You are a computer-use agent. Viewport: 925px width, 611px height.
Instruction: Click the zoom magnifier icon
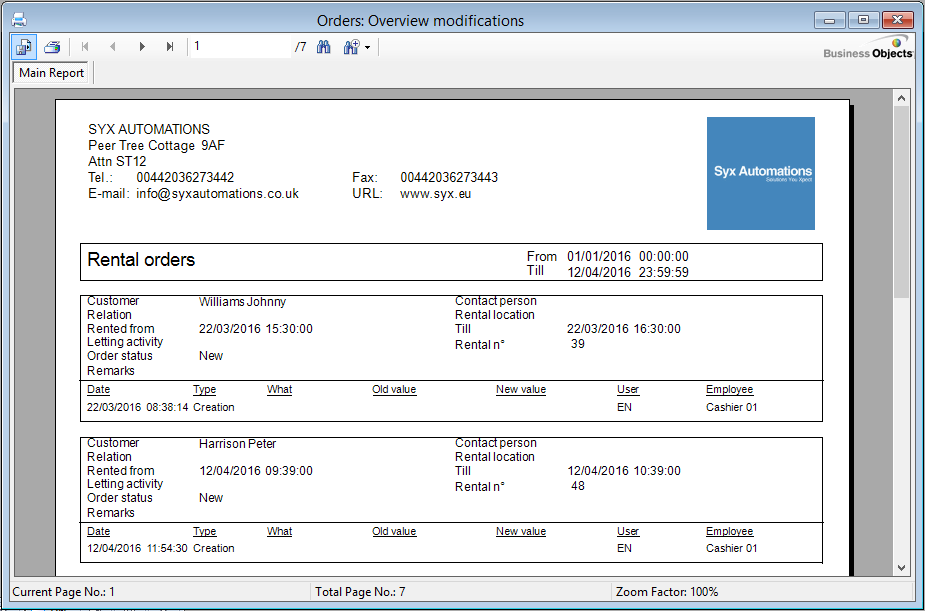tap(350, 47)
